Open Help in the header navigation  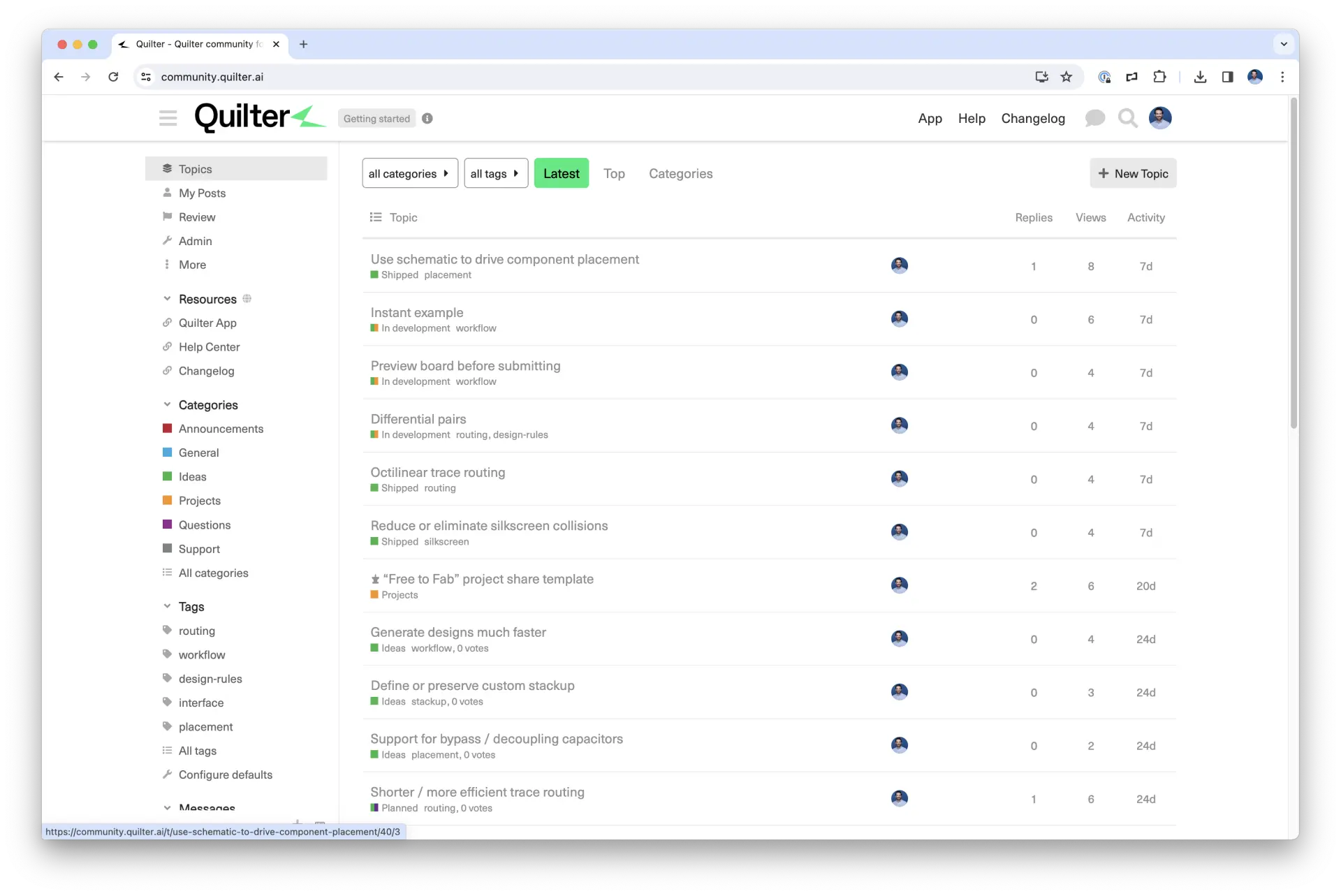[x=972, y=119]
